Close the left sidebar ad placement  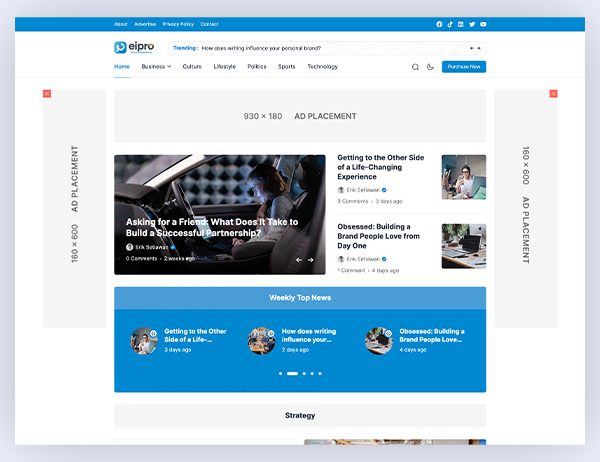pyautogui.click(x=47, y=94)
